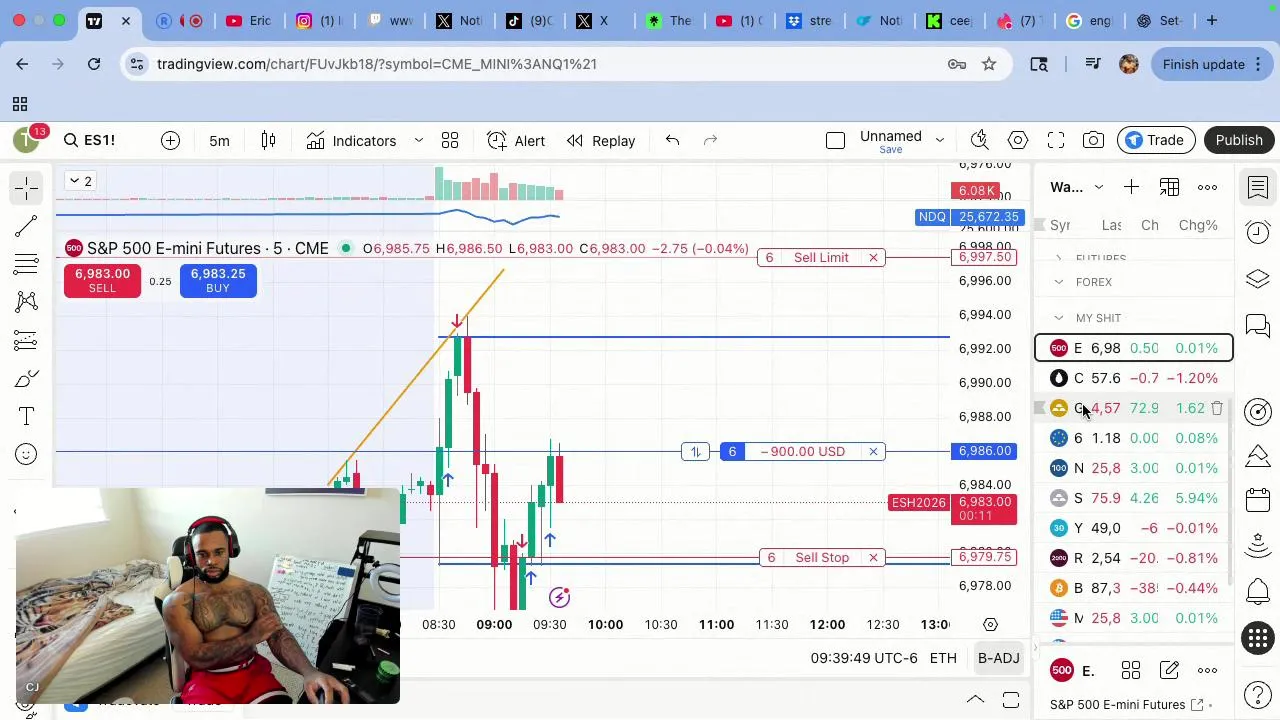The height and width of the screenshot is (720, 1280).
Task: Click the browser address bar URL
Action: point(376,64)
